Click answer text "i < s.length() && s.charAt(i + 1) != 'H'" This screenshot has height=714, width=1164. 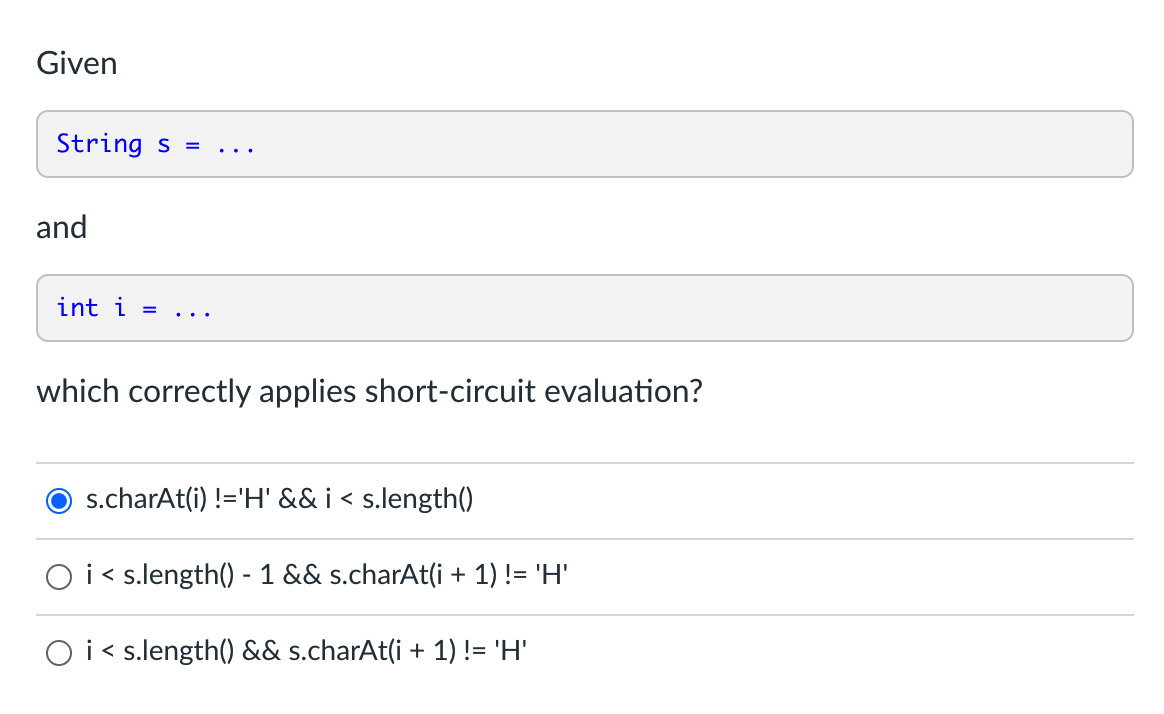tap(306, 651)
